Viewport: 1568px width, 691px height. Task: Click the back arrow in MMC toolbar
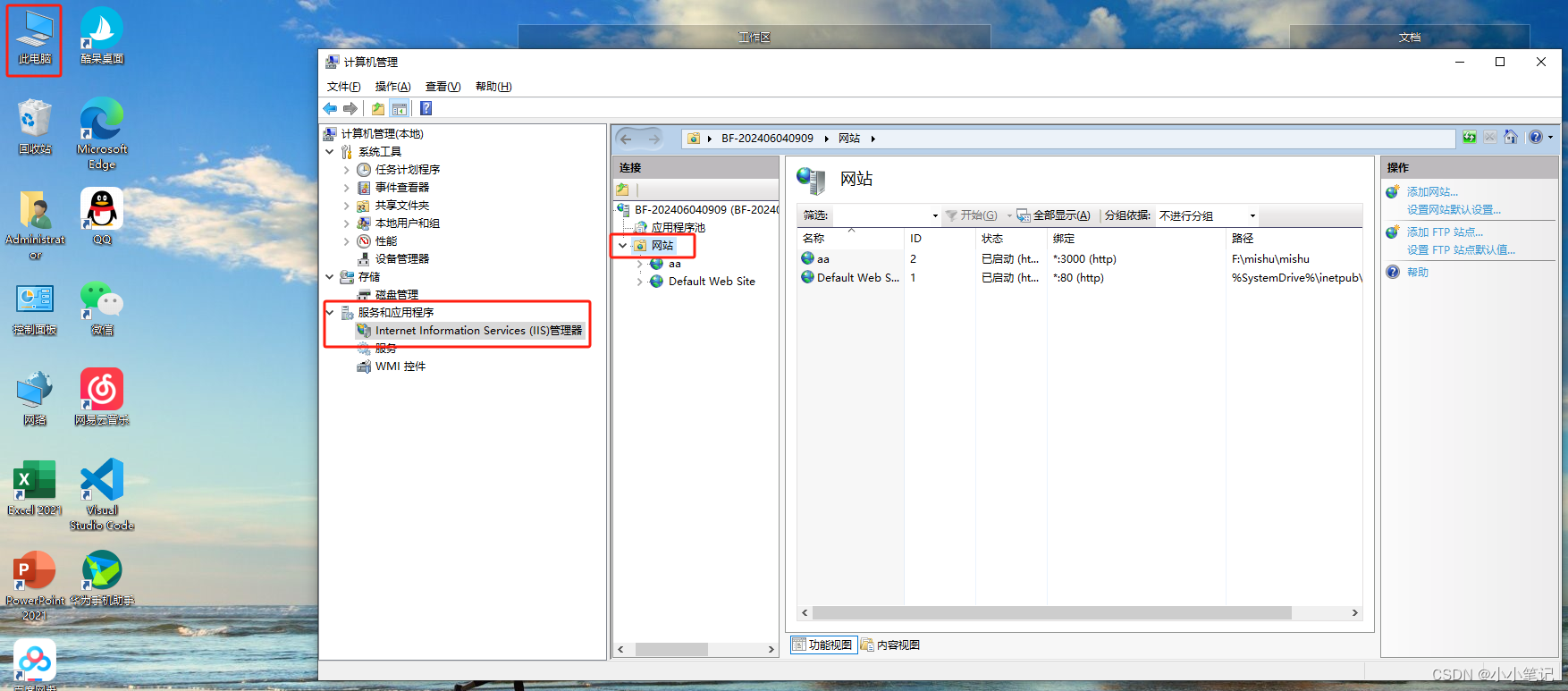(330, 108)
